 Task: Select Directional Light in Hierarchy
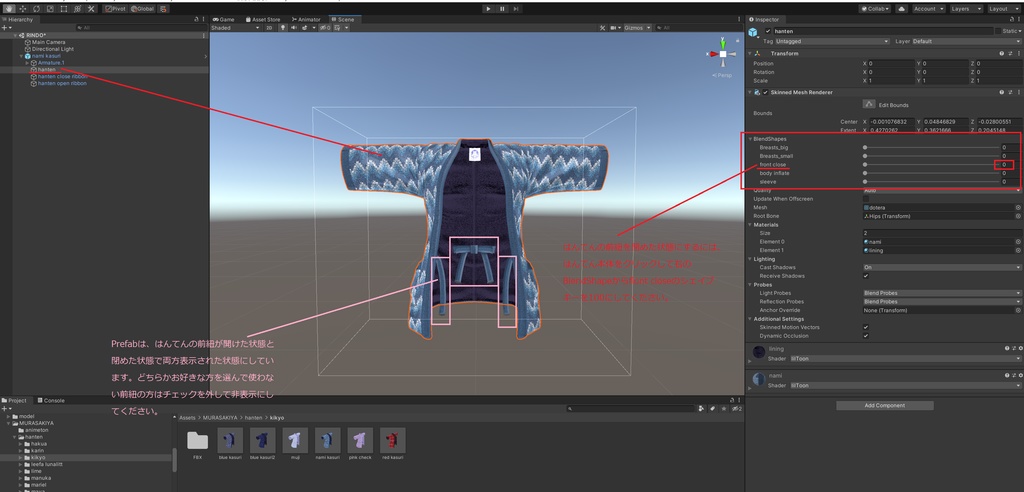point(52,49)
